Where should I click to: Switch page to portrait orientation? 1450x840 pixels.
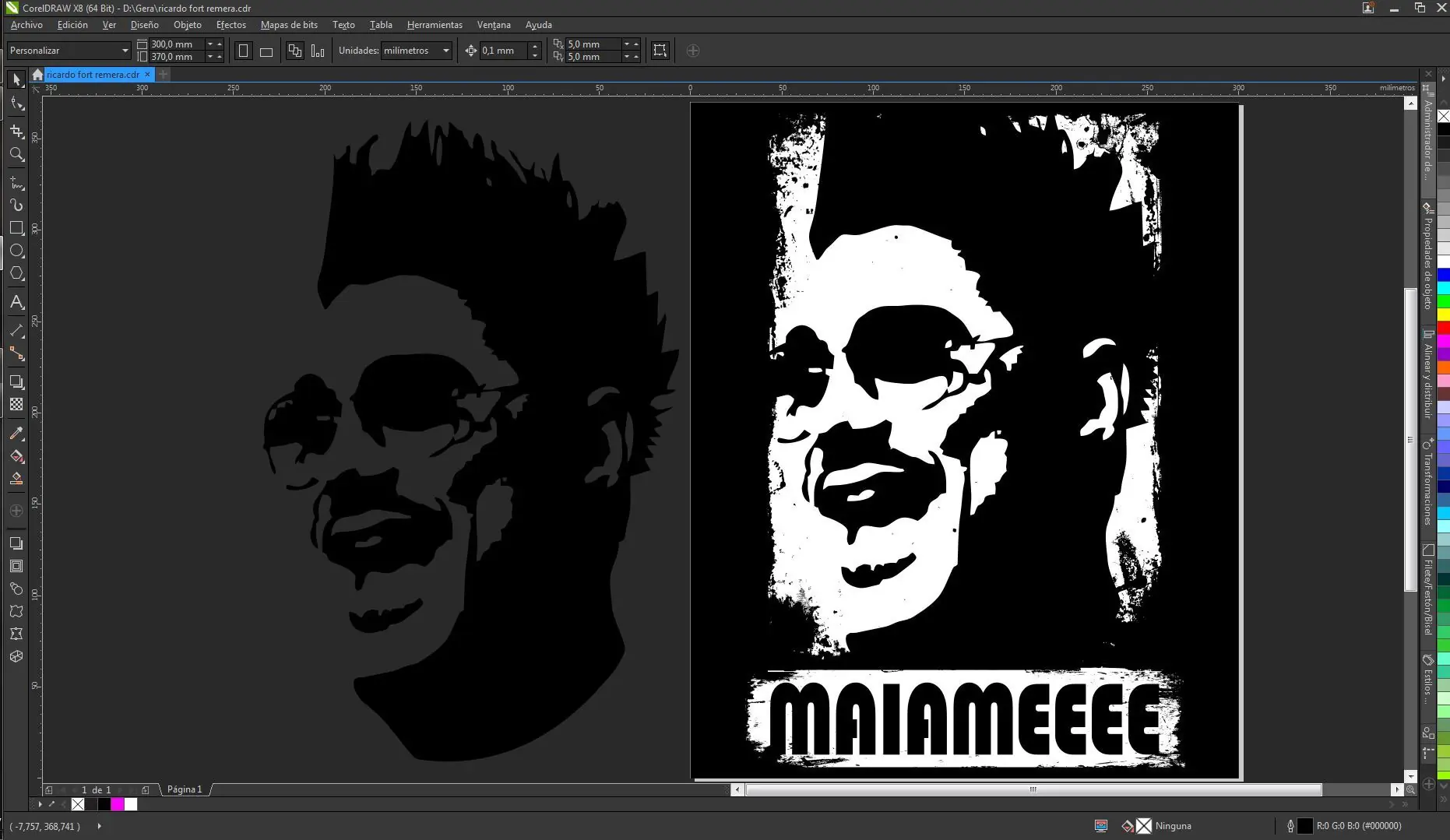[244, 51]
